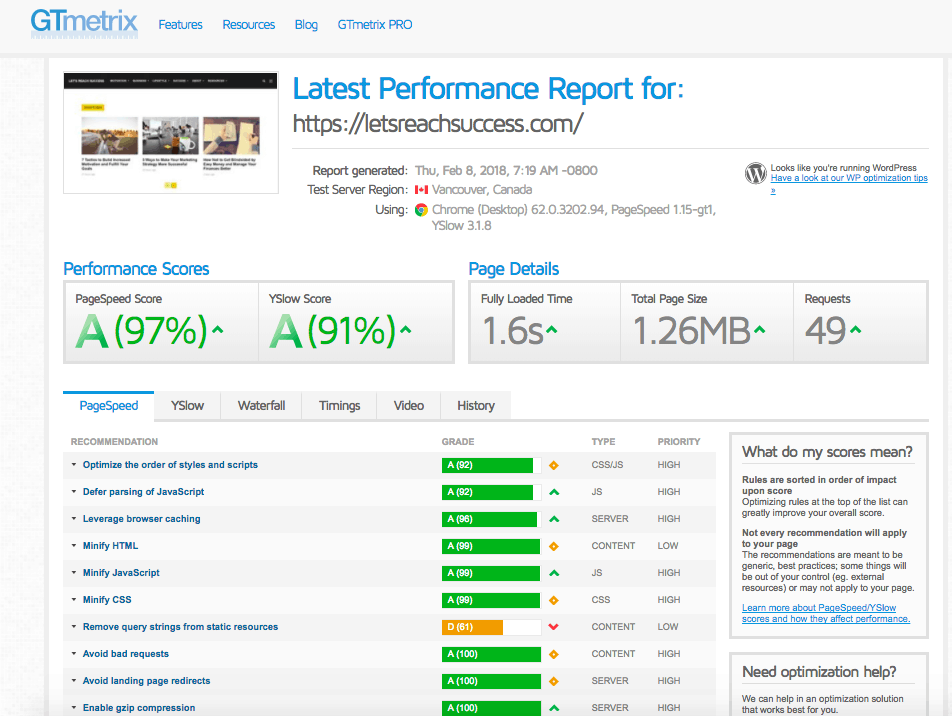Click orange diamond icon beside Minify HTML
This screenshot has height=716, width=952.
pyautogui.click(x=553, y=546)
